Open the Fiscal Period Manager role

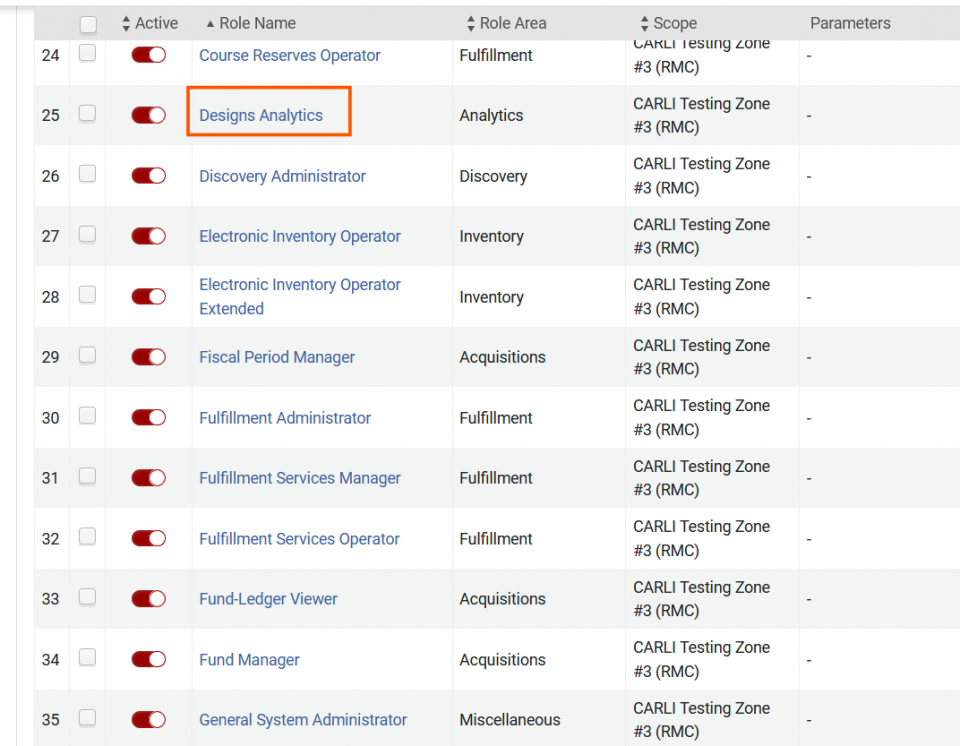point(277,357)
